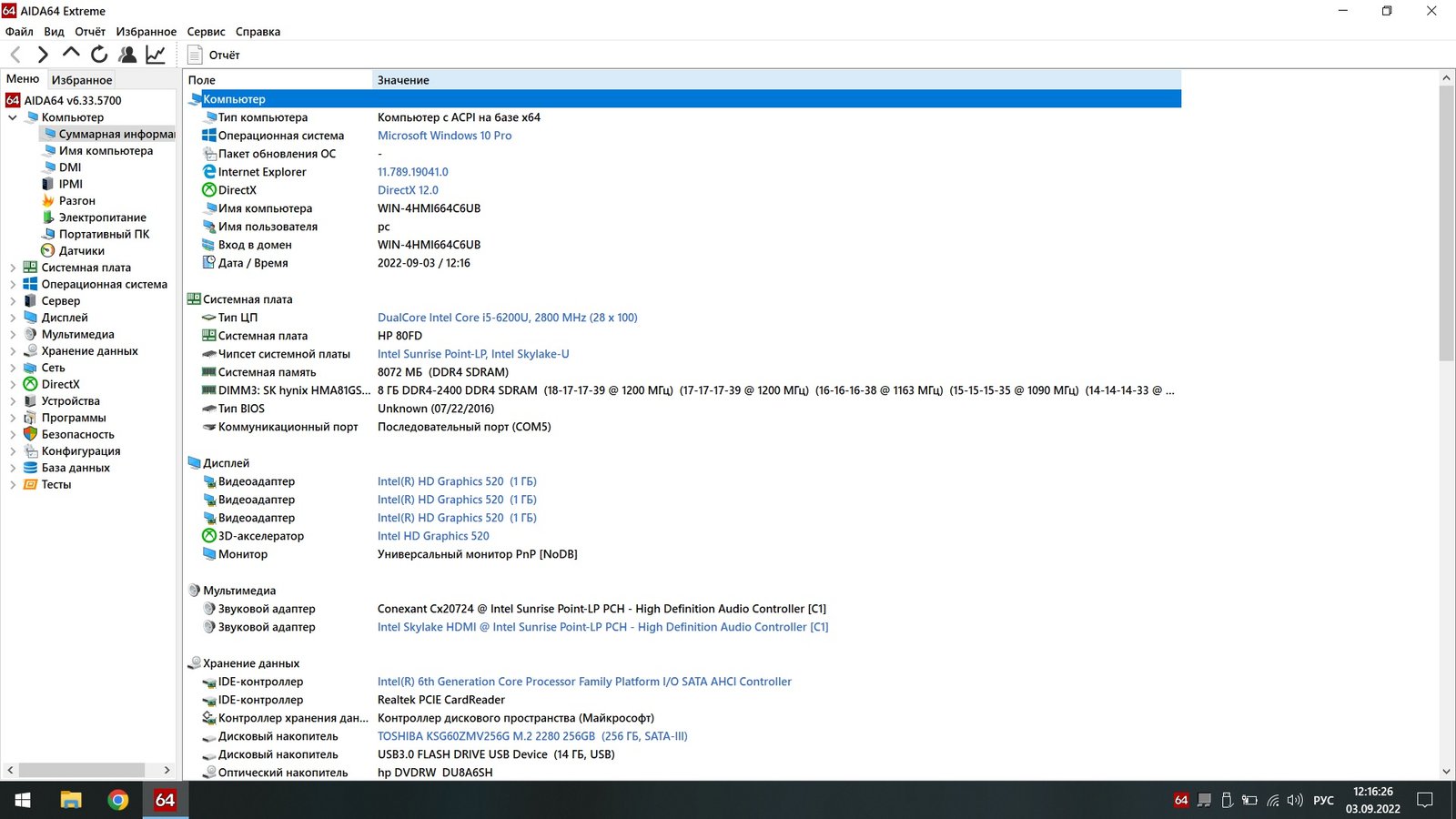Click vertical scrollbar down arrow
Viewport: 1456px width, 819px height.
click(1446, 772)
